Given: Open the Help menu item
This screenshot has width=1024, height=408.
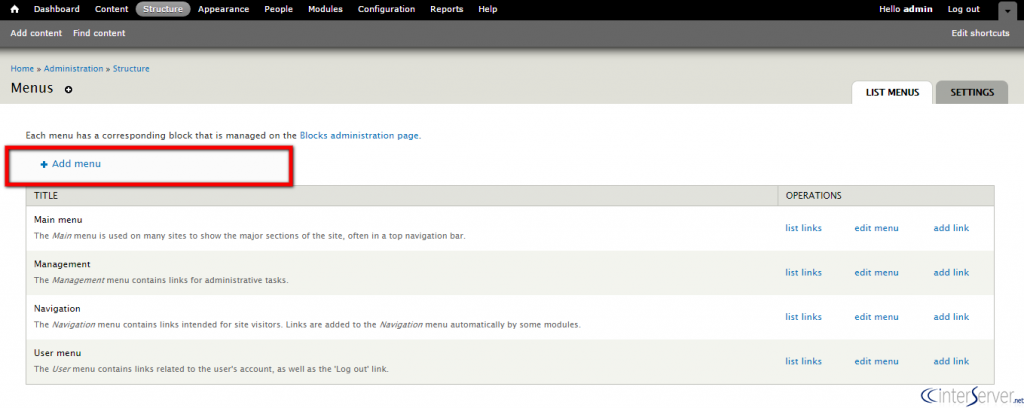Looking at the screenshot, I should pyautogui.click(x=488, y=9).
